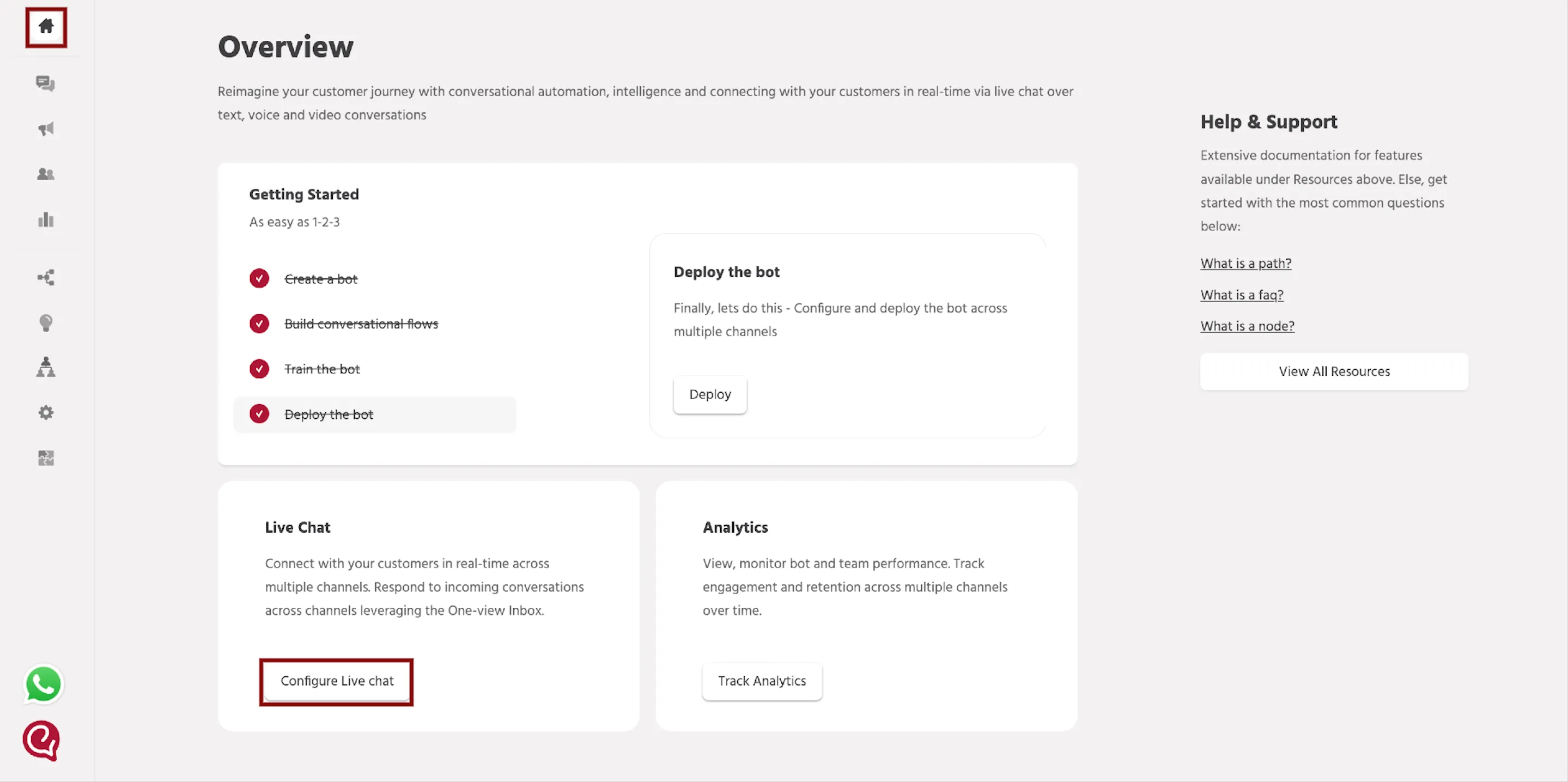Select Build conversational flows step
This screenshot has width=1568, height=782.
[x=361, y=324]
